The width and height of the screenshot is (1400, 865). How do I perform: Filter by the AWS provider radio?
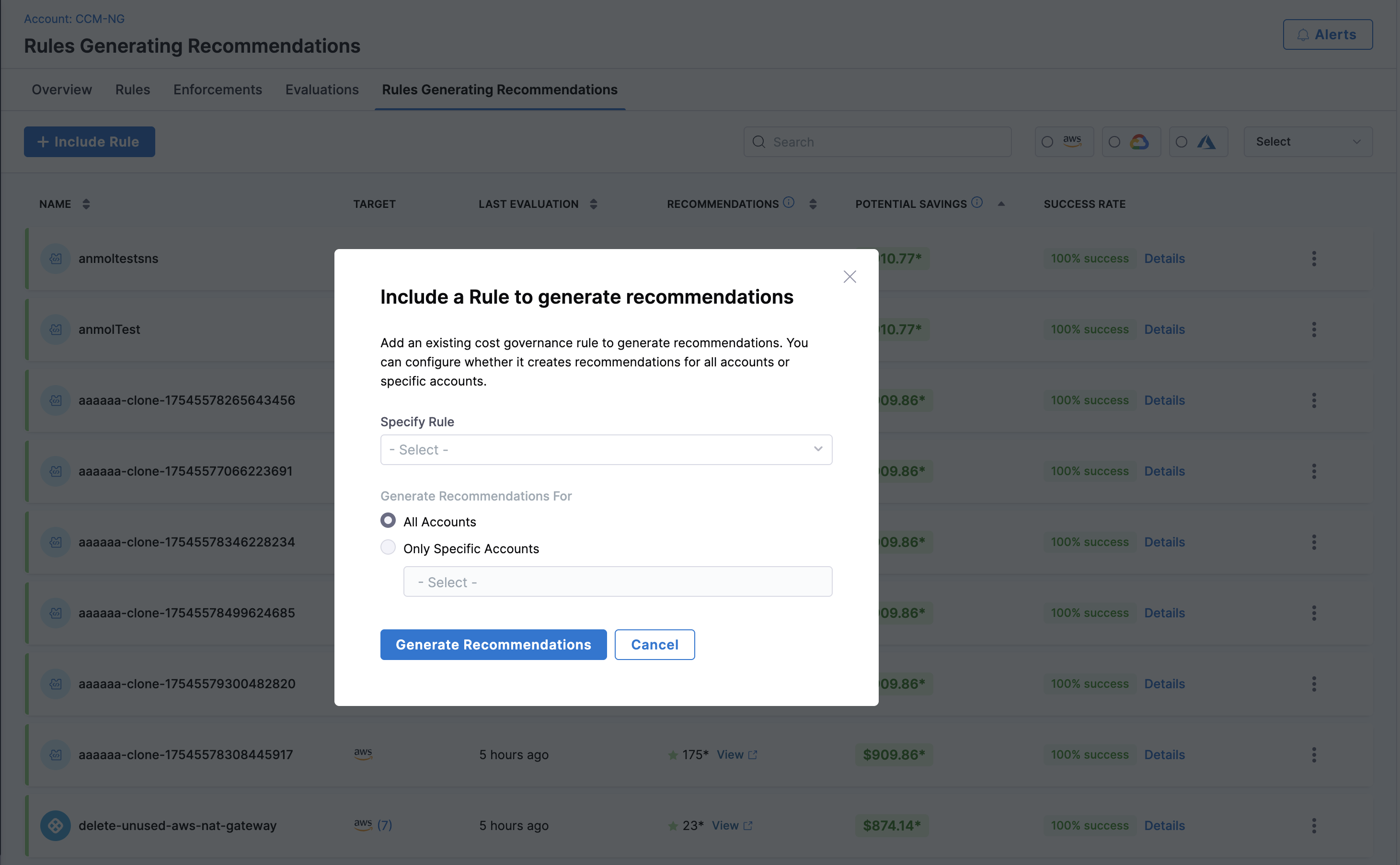coord(1047,142)
